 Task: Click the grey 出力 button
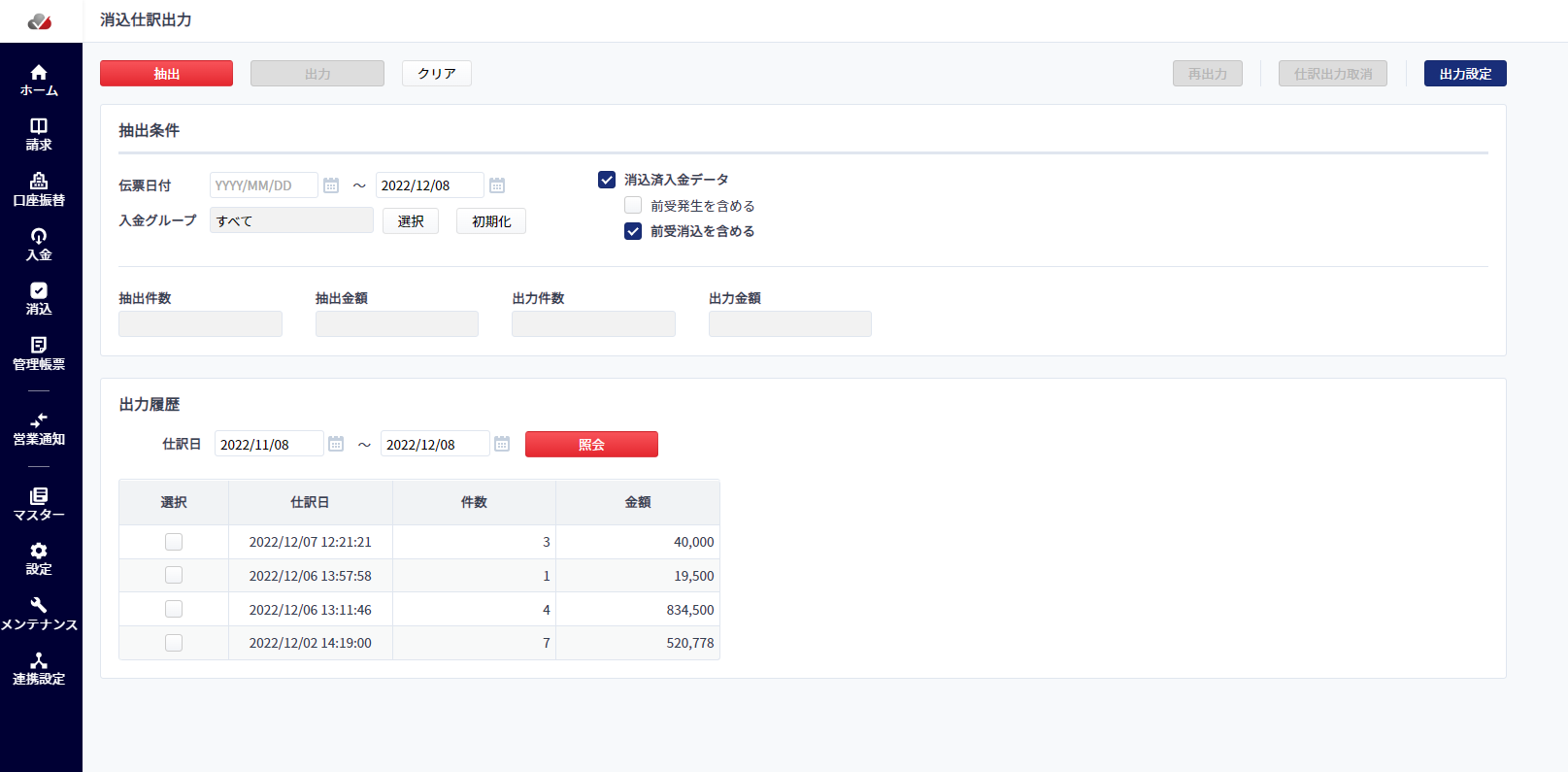tap(317, 74)
